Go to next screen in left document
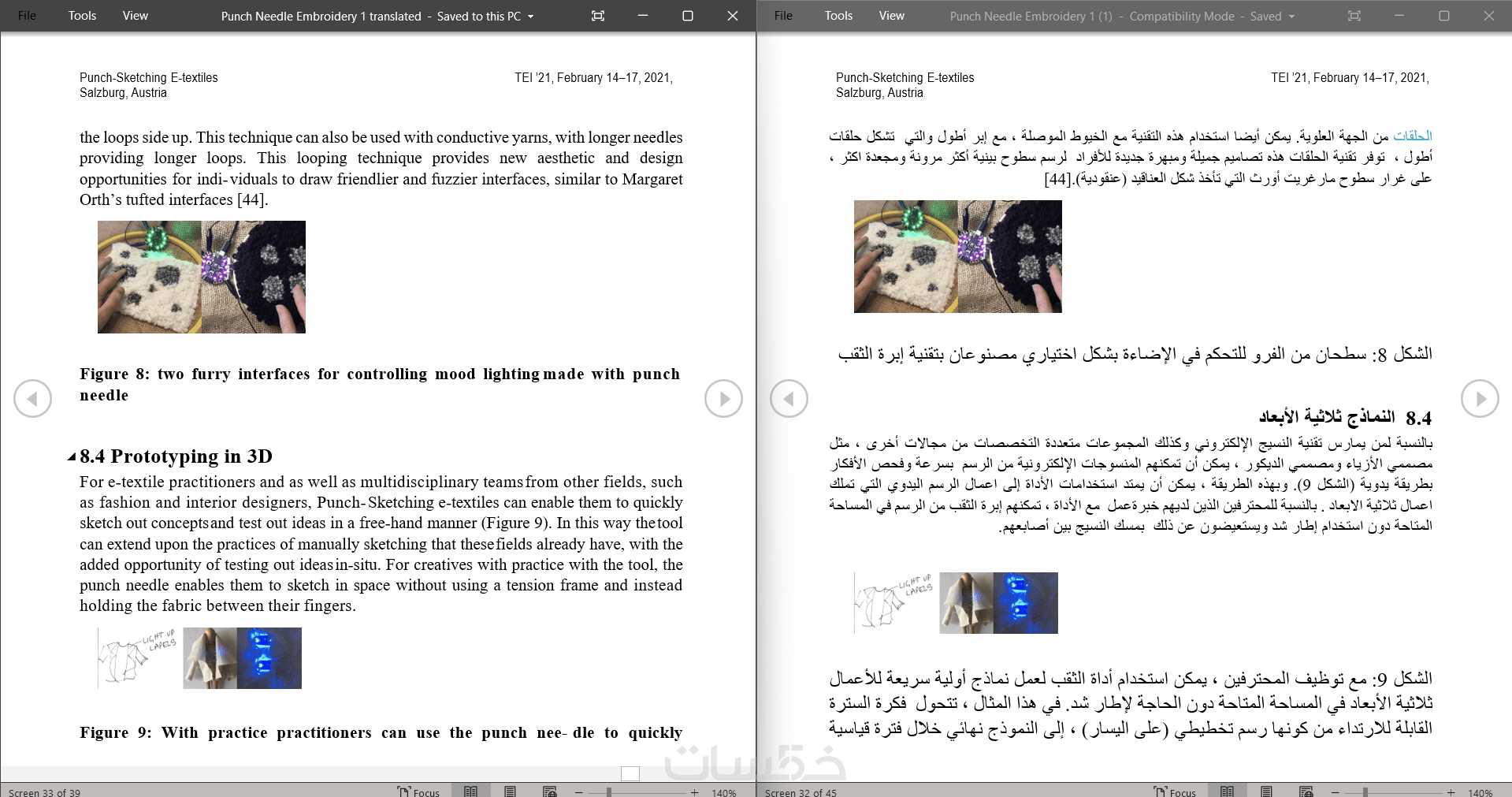Image resolution: width=1512 pixels, height=797 pixels. tap(723, 399)
